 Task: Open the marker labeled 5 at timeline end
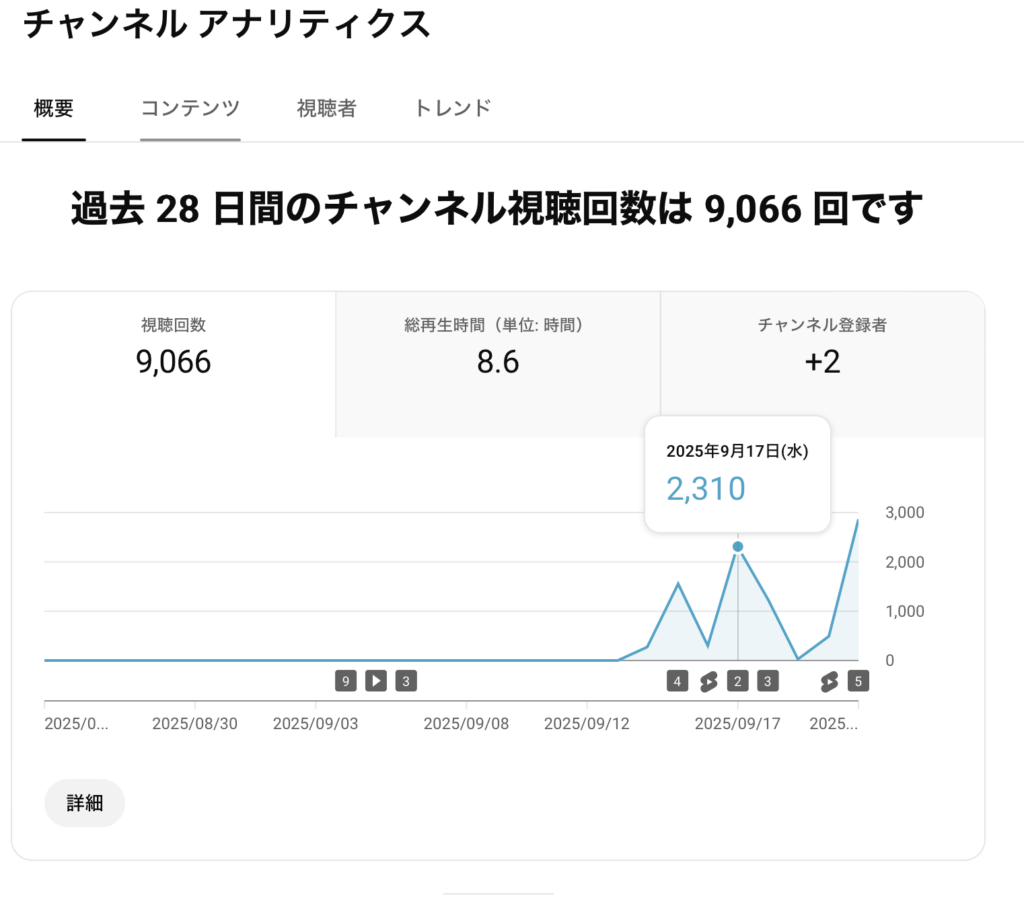(x=858, y=681)
